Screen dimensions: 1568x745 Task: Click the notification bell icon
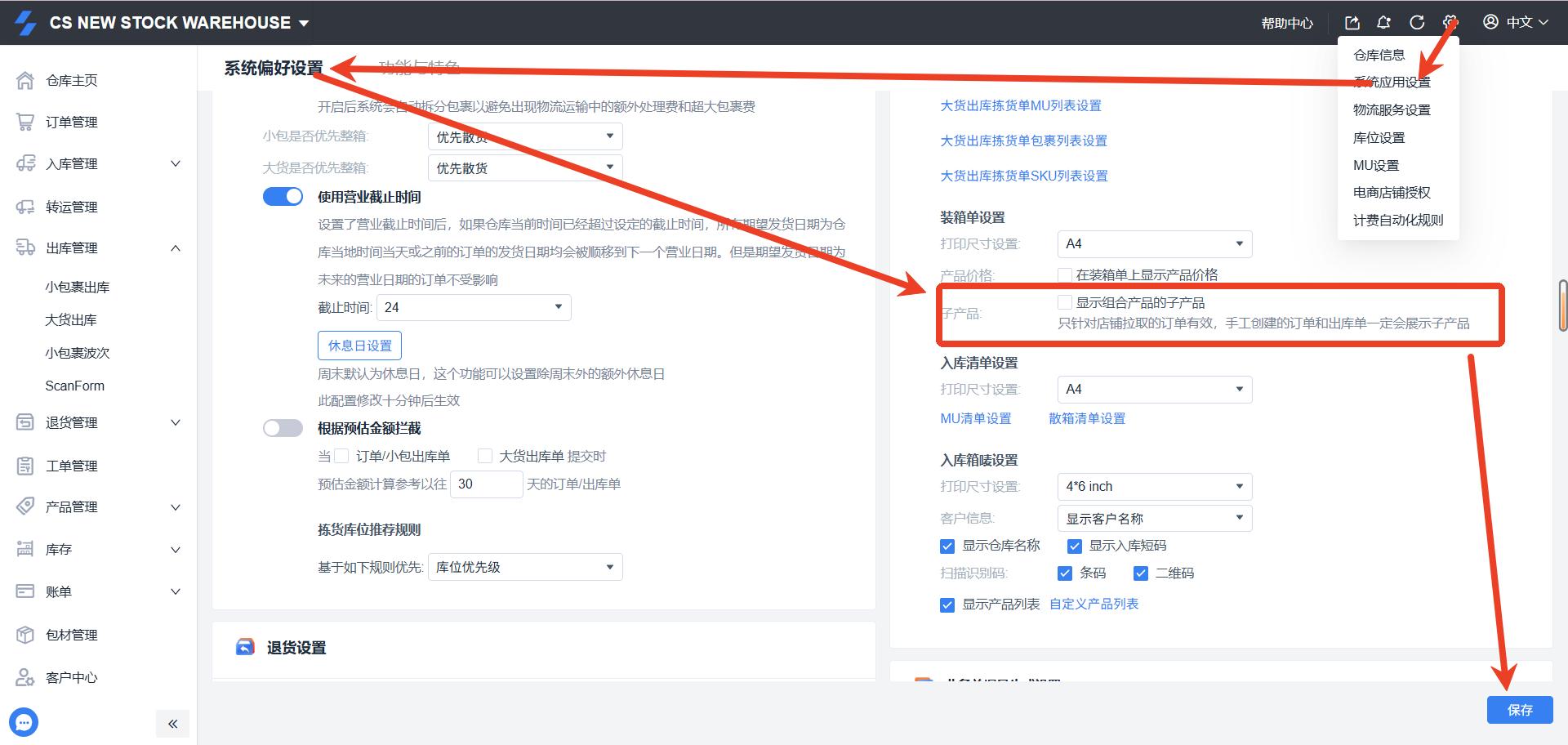pyautogui.click(x=1383, y=23)
